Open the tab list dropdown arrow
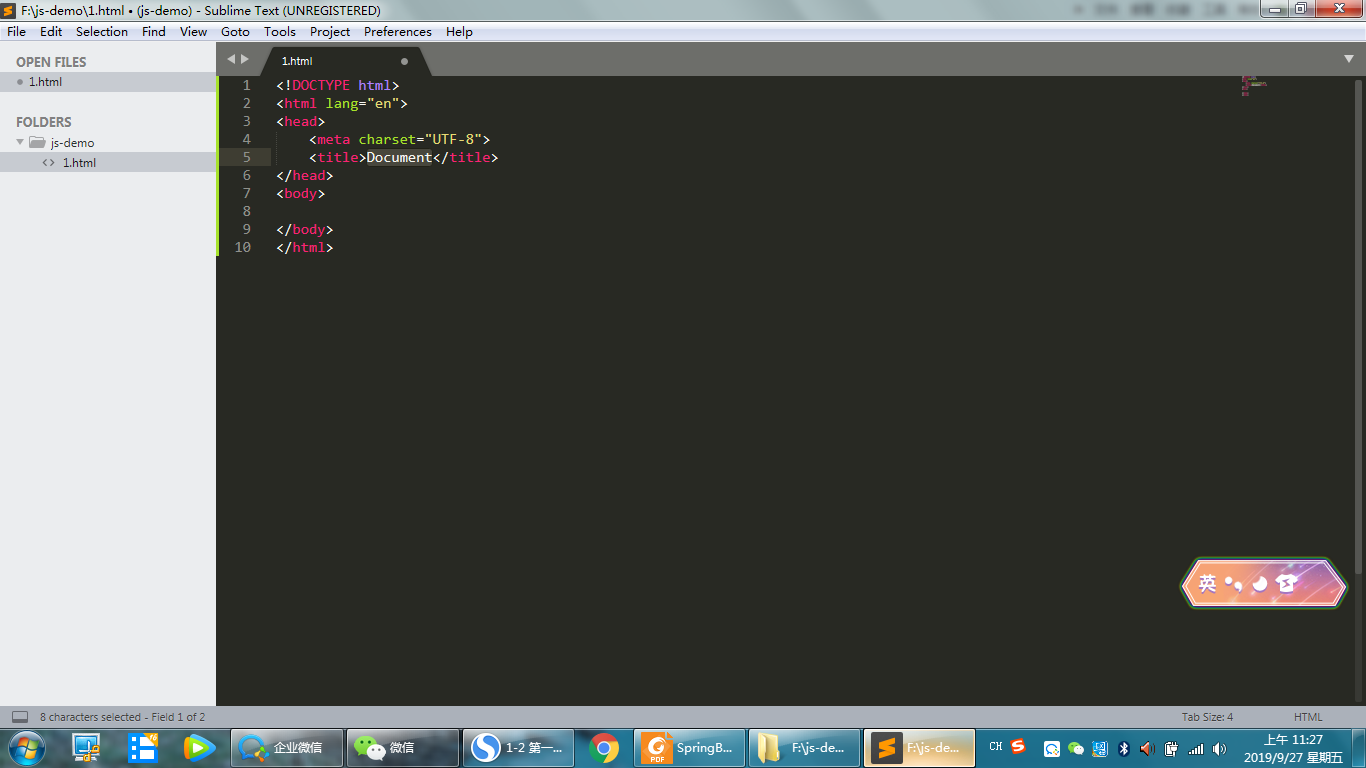Screen dimensions: 1366x768 1349,60
